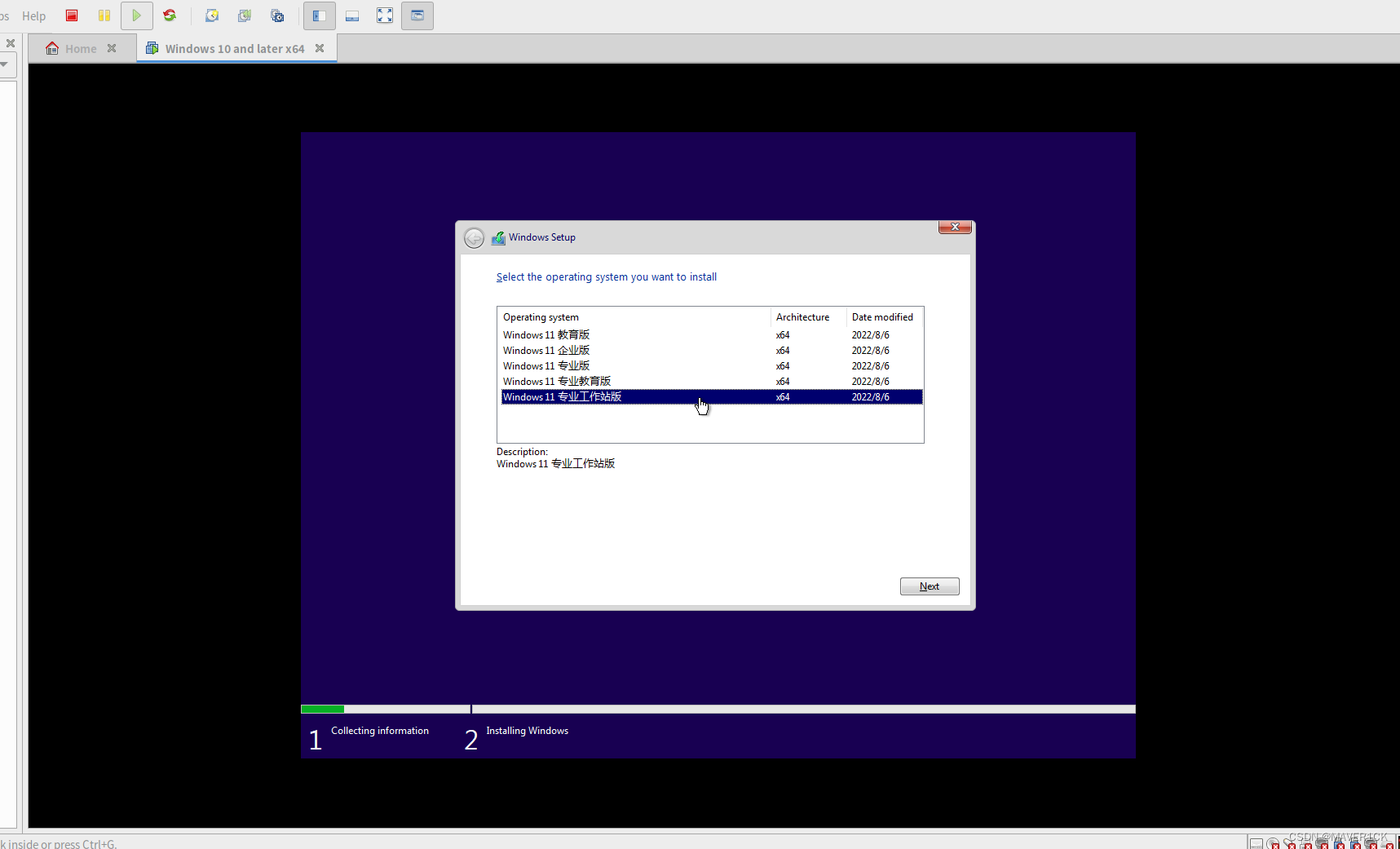Screen dimensions: 1400x849
Task: Close the Home tab
Action: (x=112, y=48)
